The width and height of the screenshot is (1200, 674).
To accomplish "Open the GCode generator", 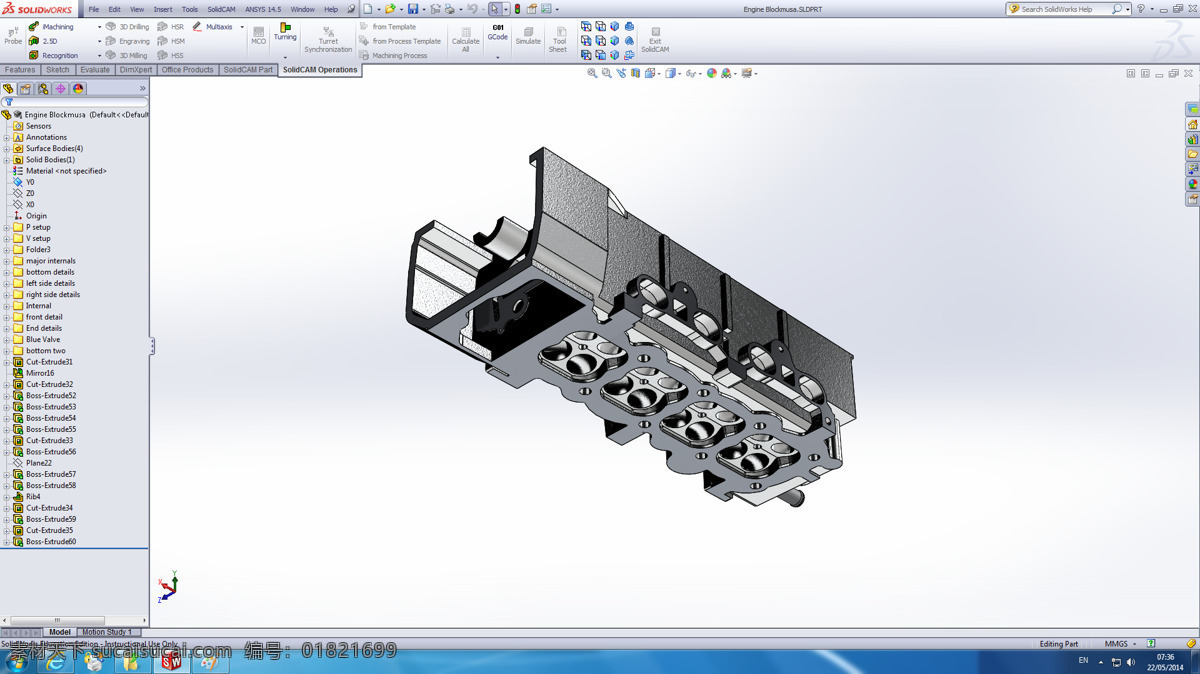I will 498,33.
